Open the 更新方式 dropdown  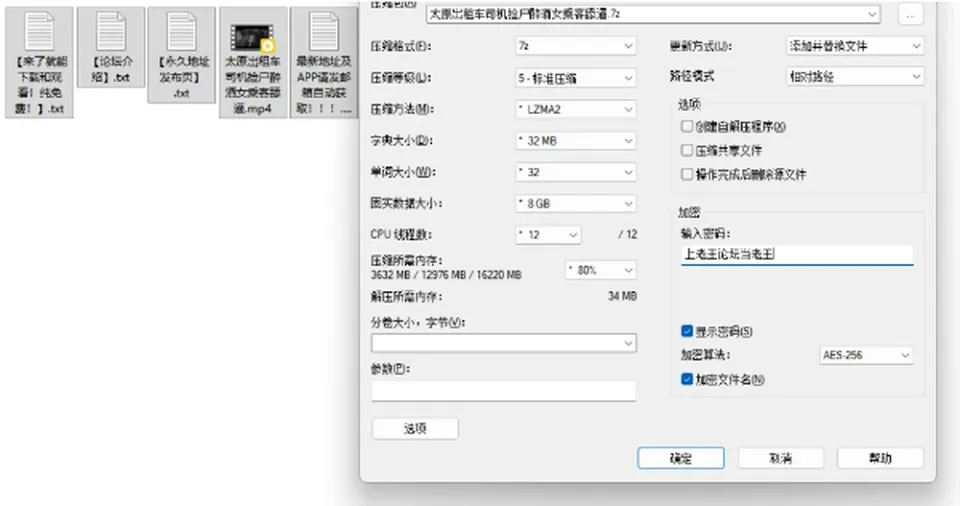[855, 46]
